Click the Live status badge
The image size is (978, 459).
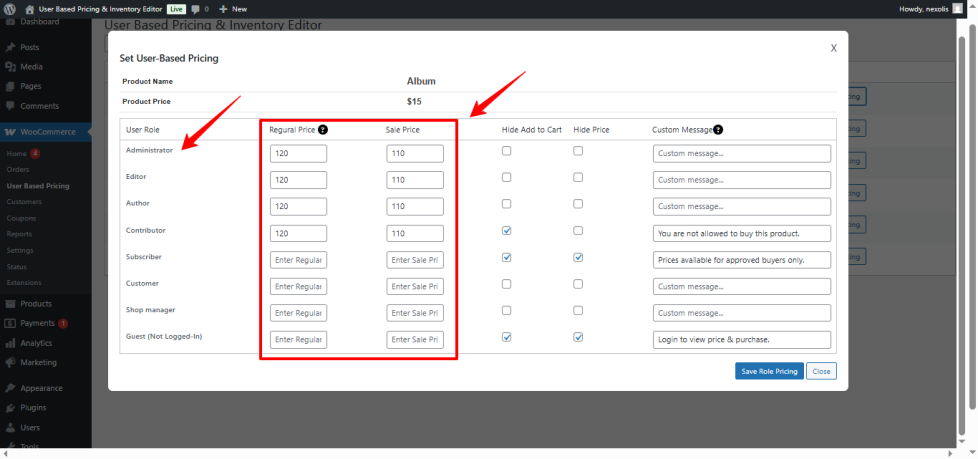click(176, 9)
